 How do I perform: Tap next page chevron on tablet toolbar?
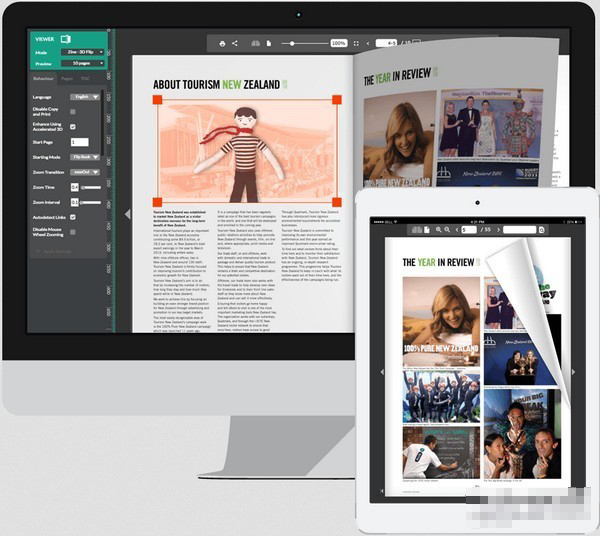(498, 230)
